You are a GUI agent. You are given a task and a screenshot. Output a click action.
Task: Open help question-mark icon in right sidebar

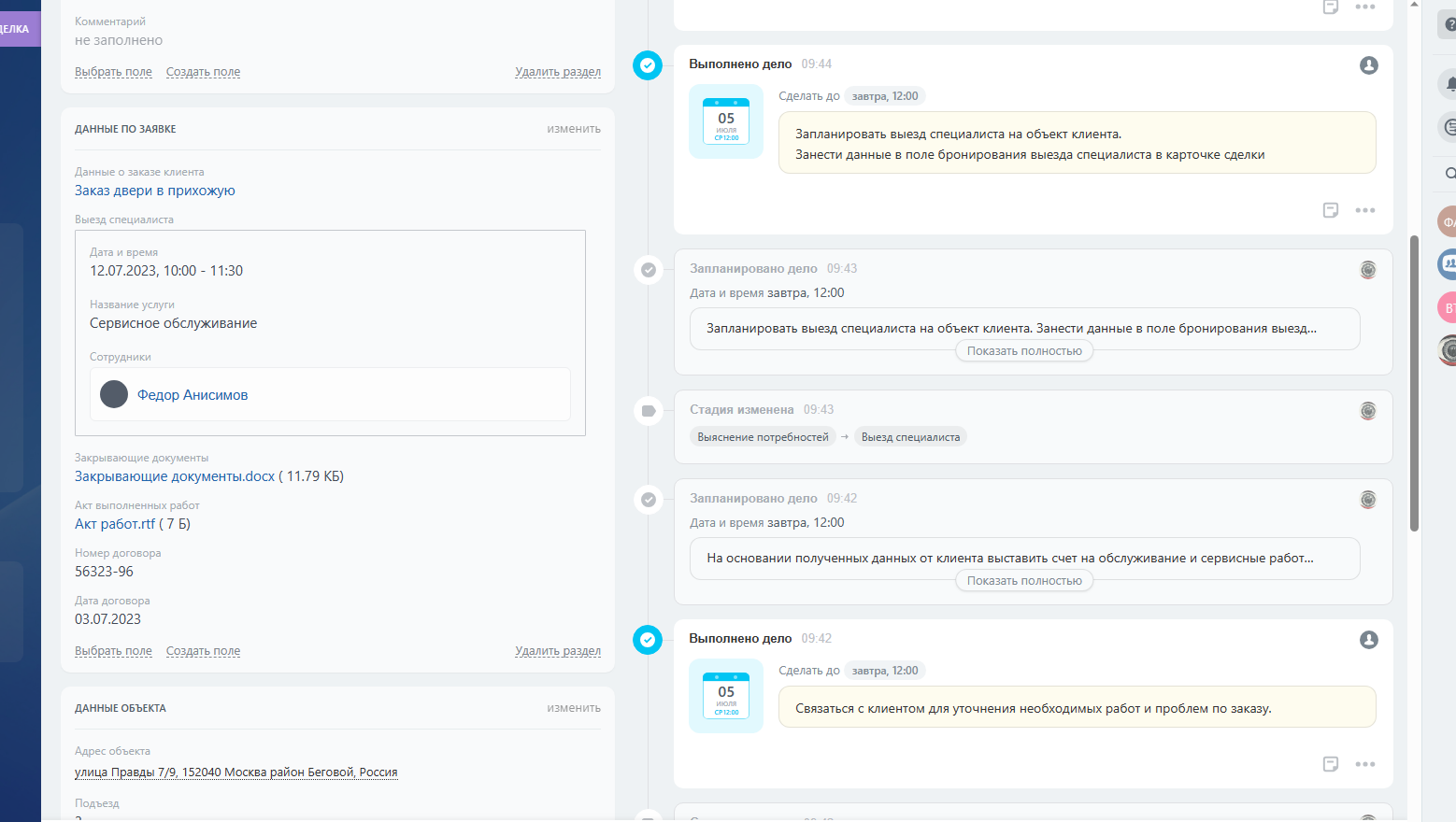(1449, 24)
